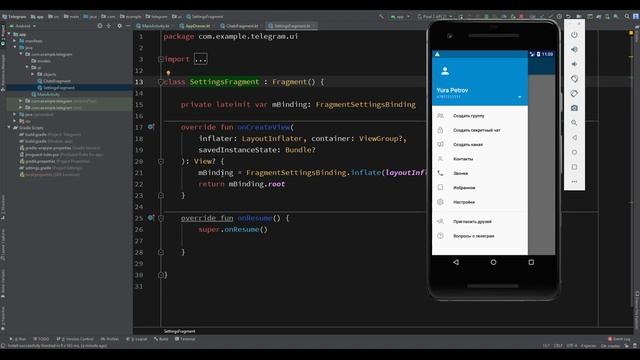640x360 pixels.
Task: Click emulator volume down icon
Action: coord(574,64)
